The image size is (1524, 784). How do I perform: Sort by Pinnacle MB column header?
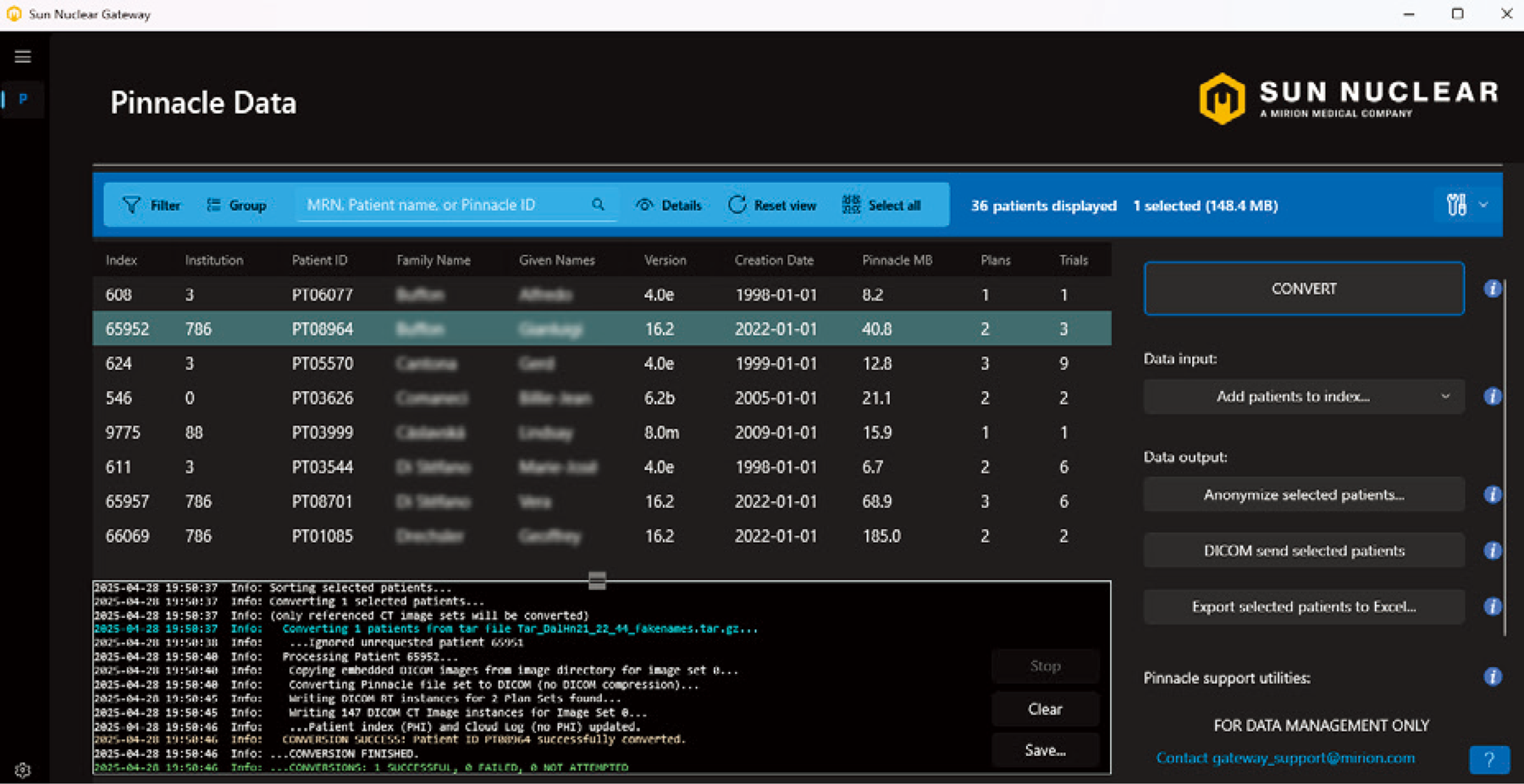tap(897, 260)
